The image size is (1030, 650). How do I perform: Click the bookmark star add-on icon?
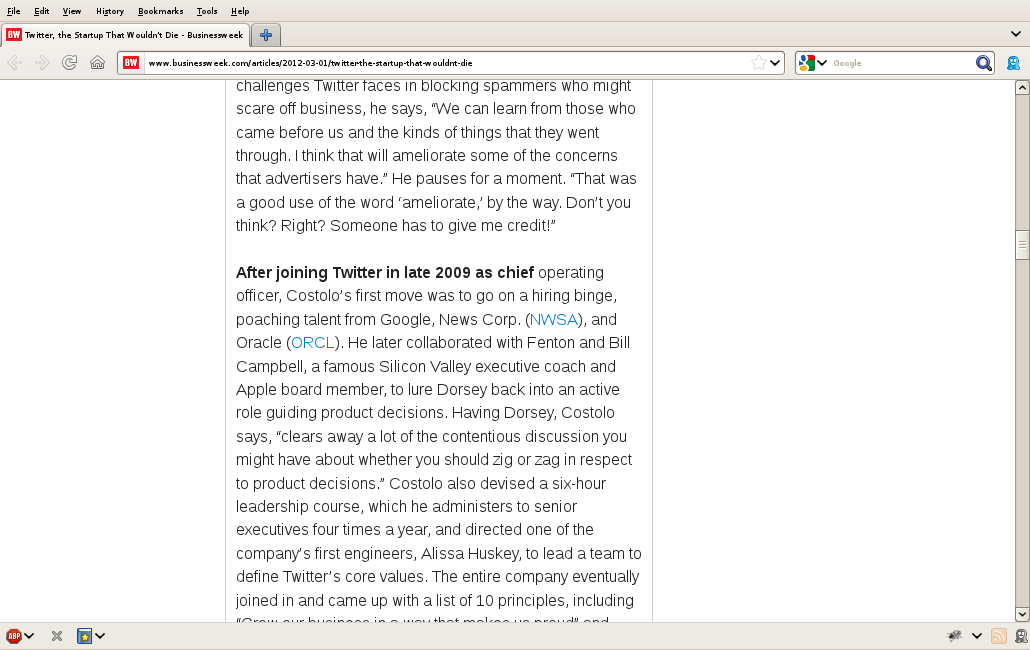pyautogui.click(x=84, y=636)
